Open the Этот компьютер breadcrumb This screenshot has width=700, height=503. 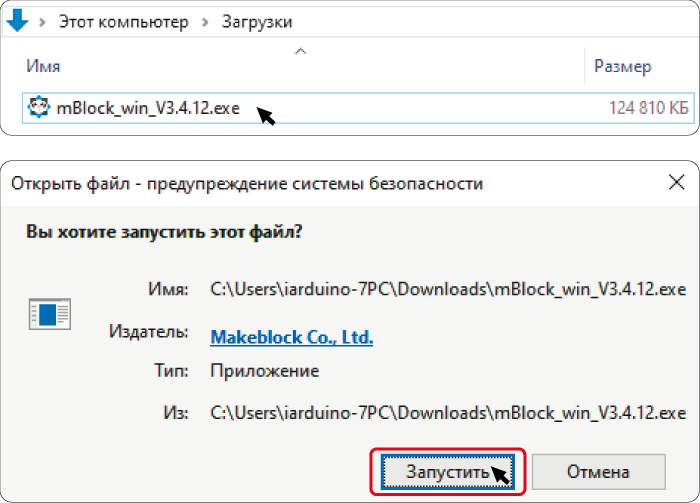pos(124,22)
